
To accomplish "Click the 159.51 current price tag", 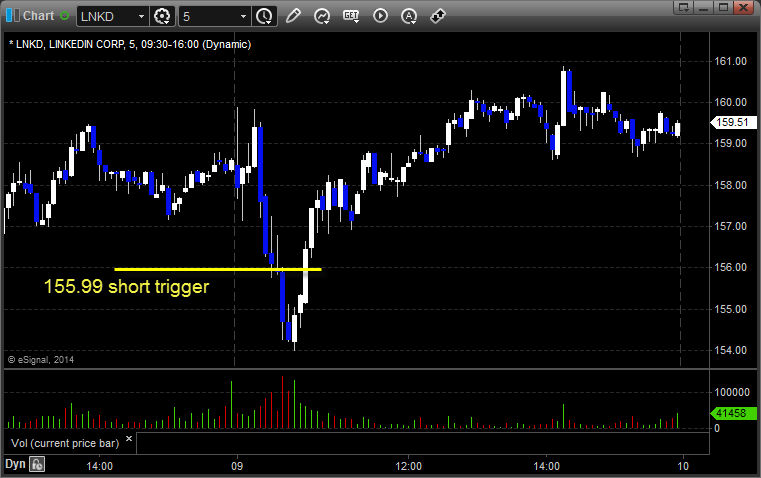I will pyautogui.click(x=732, y=122).
